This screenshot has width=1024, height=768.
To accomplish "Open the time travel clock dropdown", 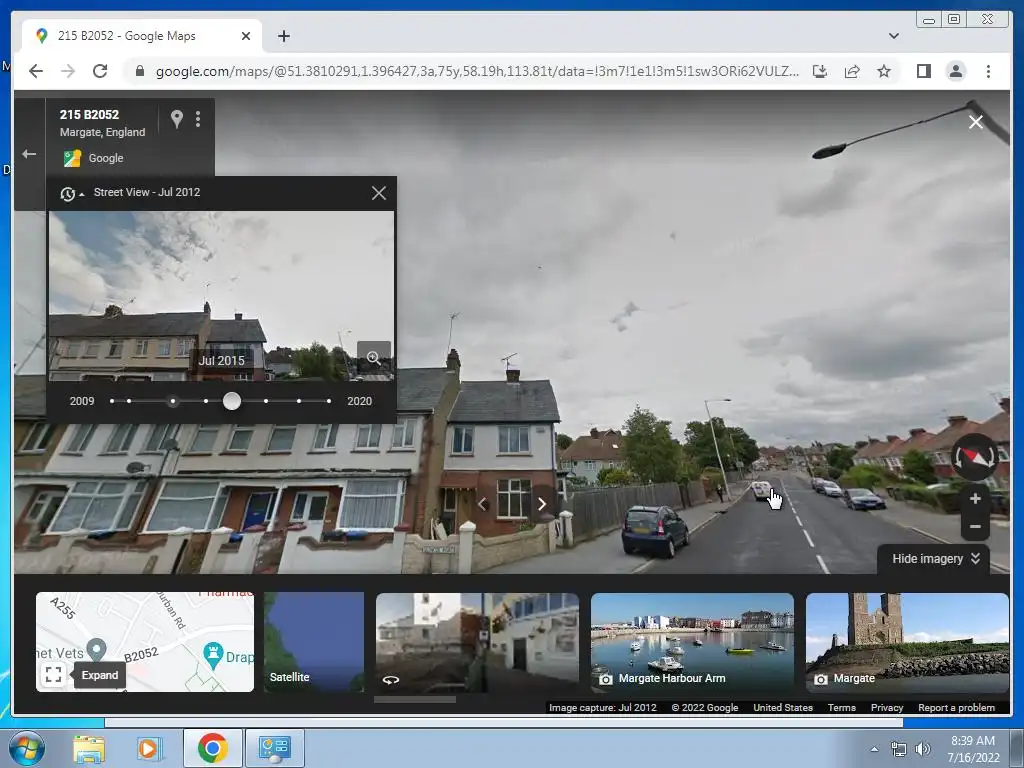I will [x=71, y=194].
